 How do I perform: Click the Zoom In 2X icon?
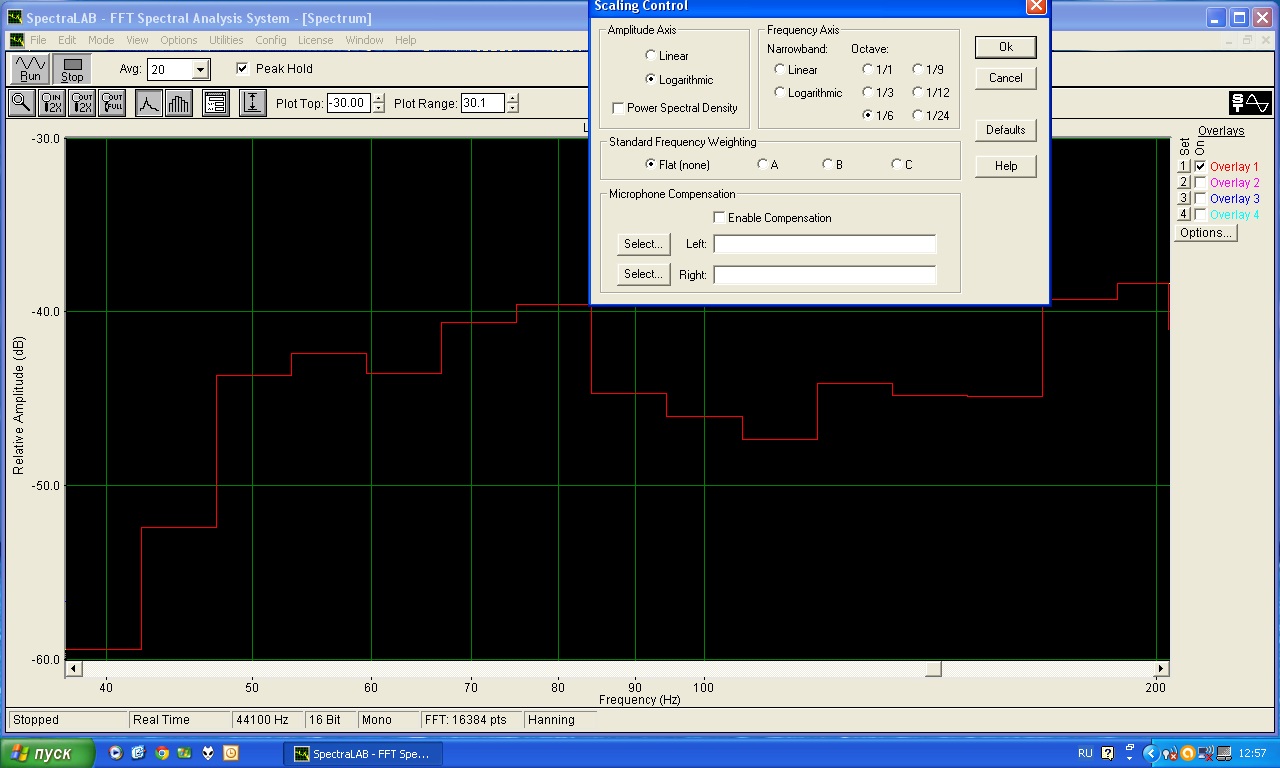point(51,103)
